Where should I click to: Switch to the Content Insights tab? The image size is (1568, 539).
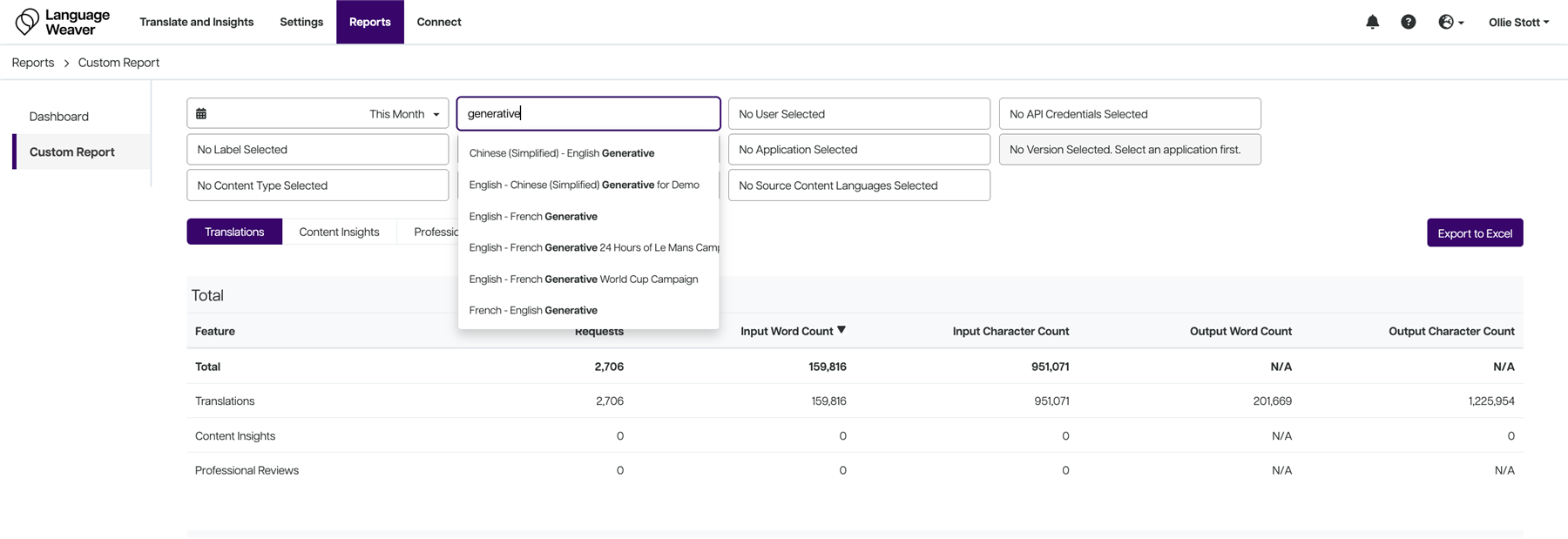(339, 232)
